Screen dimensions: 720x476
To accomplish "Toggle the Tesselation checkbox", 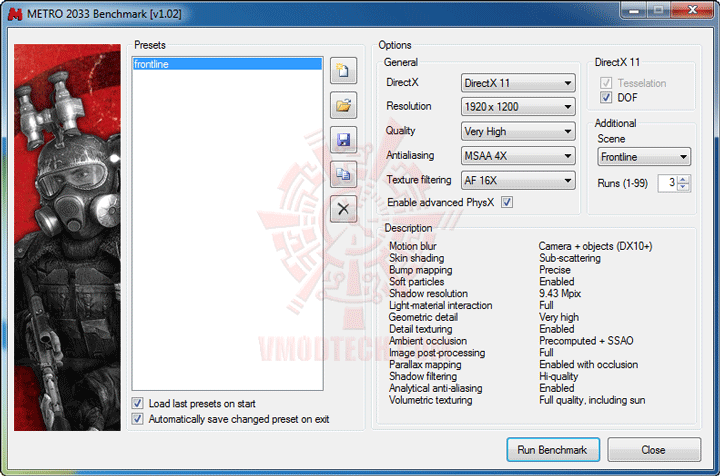I will click(606, 83).
